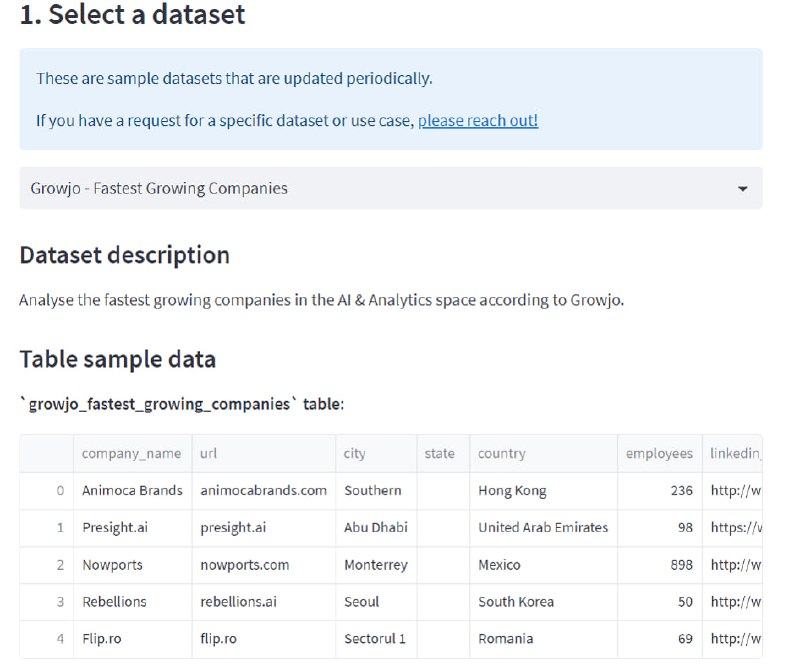Click the row index 2 cell

tap(46, 565)
